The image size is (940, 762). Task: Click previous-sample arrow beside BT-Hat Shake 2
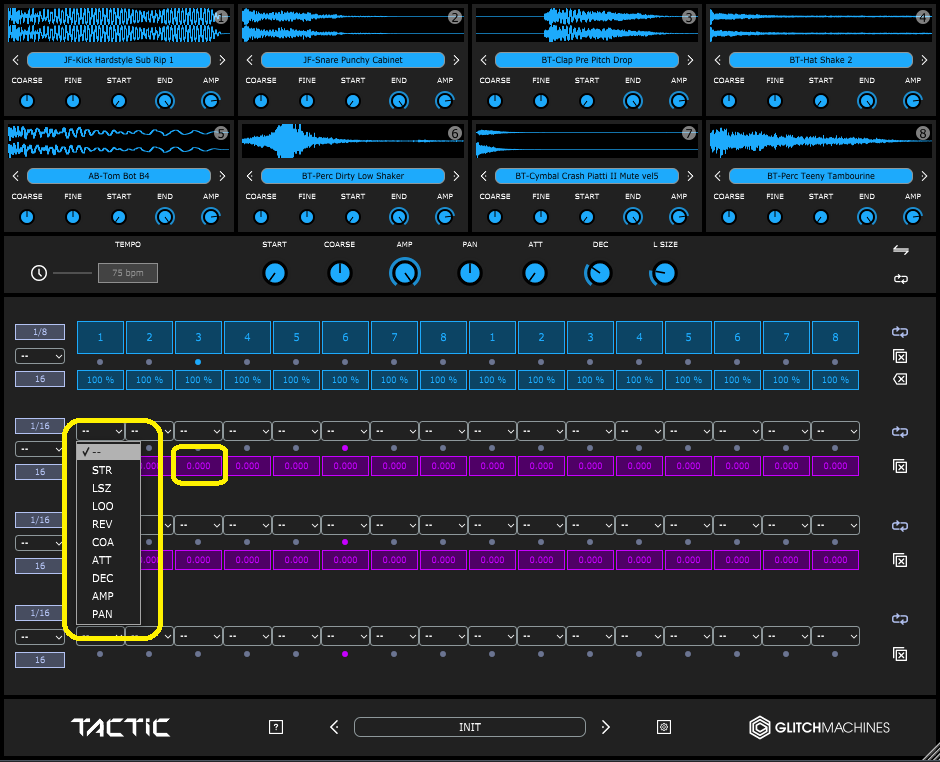718,60
